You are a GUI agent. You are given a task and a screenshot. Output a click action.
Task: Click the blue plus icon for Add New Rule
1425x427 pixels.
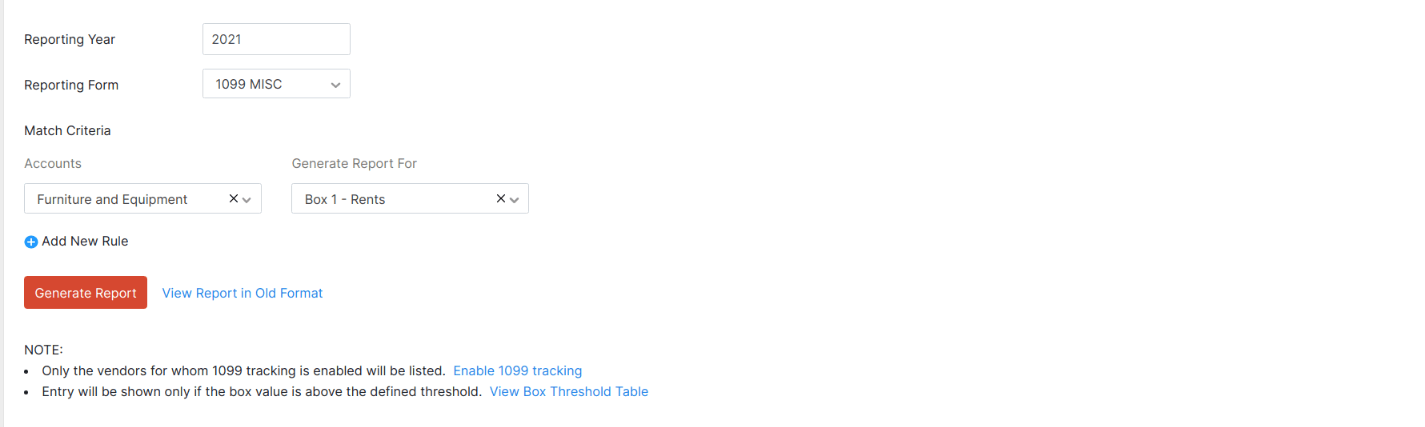(x=31, y=242)
